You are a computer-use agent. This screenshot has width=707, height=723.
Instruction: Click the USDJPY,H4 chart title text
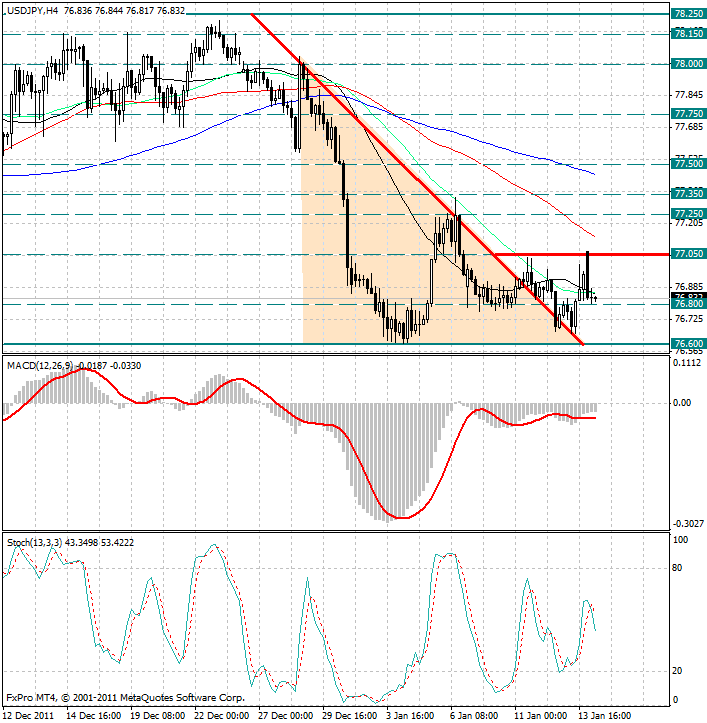pos(30,9)
